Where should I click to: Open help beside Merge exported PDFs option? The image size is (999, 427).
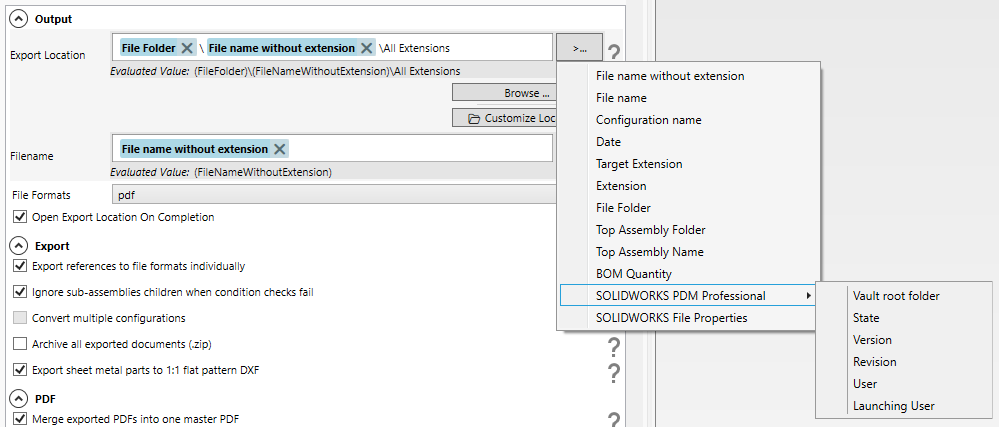tap(614, 419)
